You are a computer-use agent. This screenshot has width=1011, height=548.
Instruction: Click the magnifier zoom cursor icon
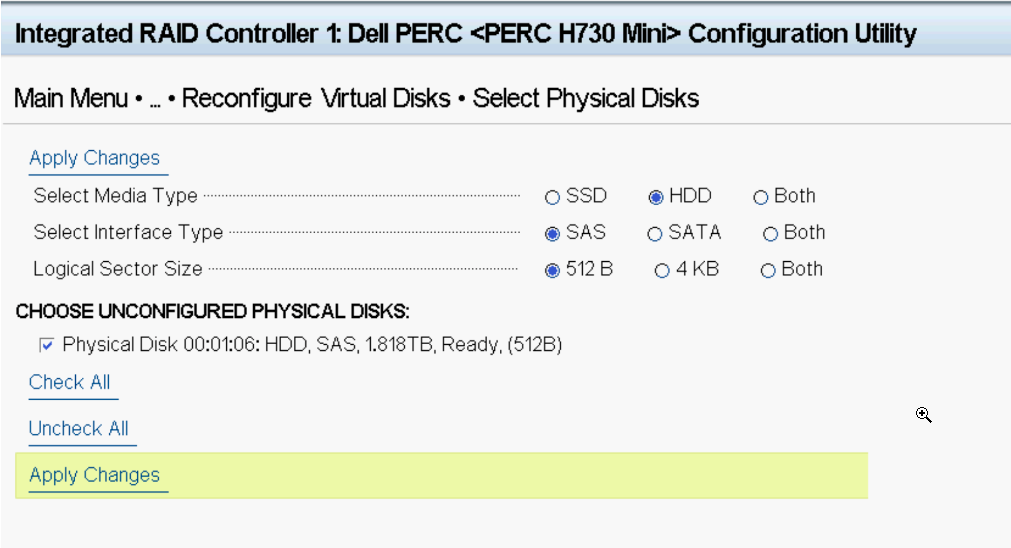tap(923, 415)
